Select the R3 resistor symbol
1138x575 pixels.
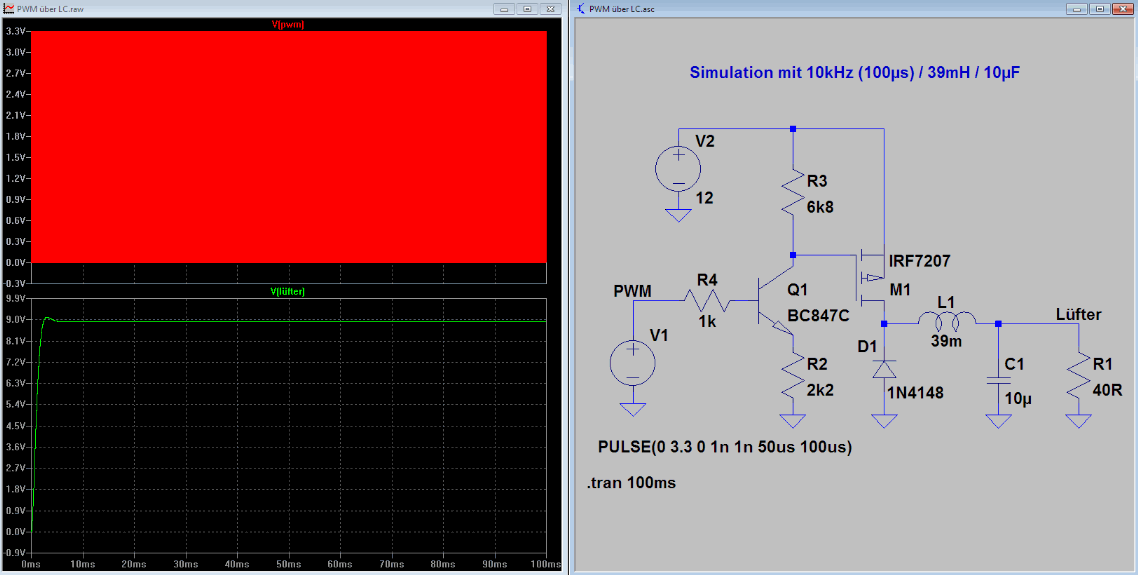793,192
